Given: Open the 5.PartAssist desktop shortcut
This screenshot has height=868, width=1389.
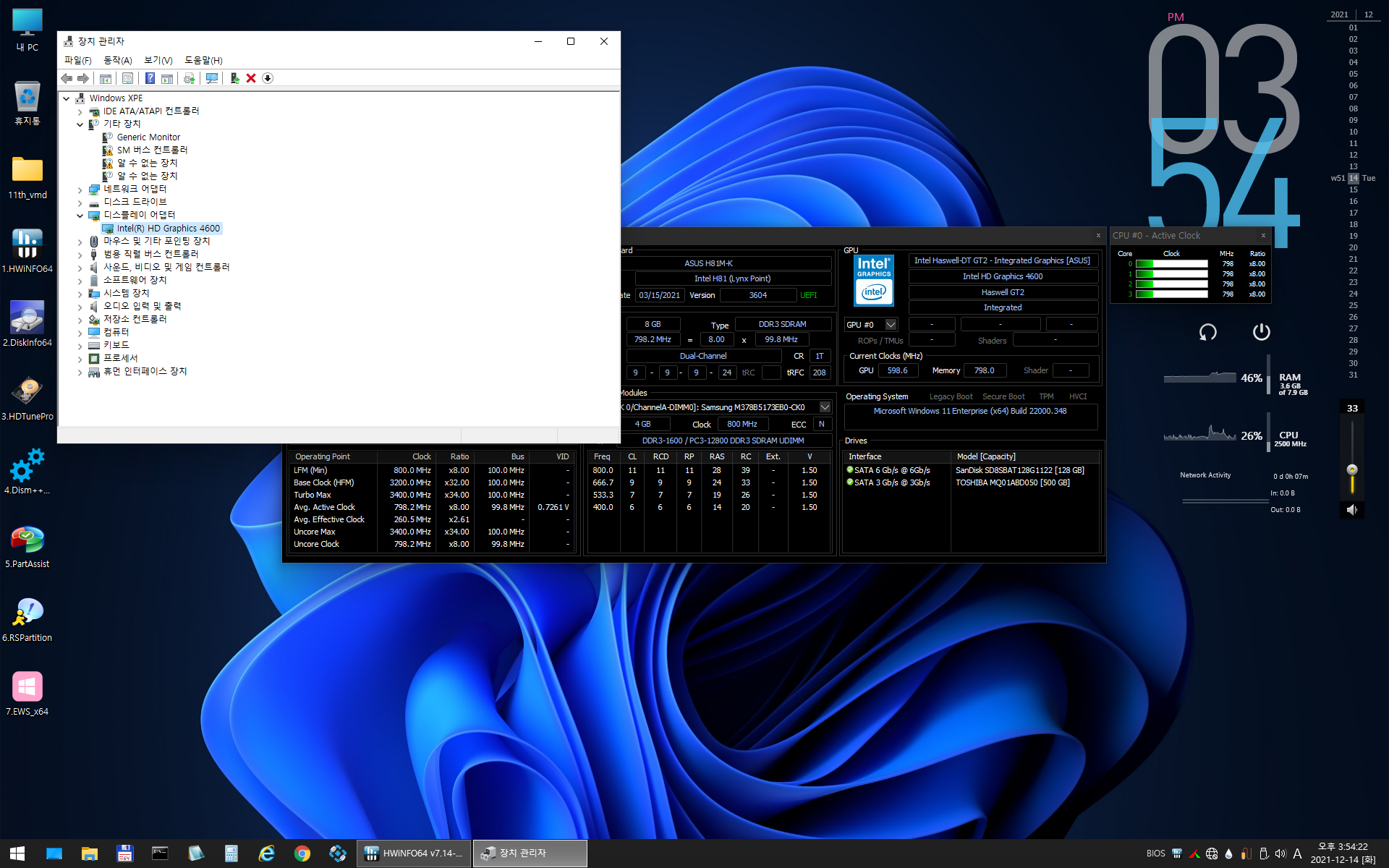Looking at the screenshot, I should (x=27, y=546).
